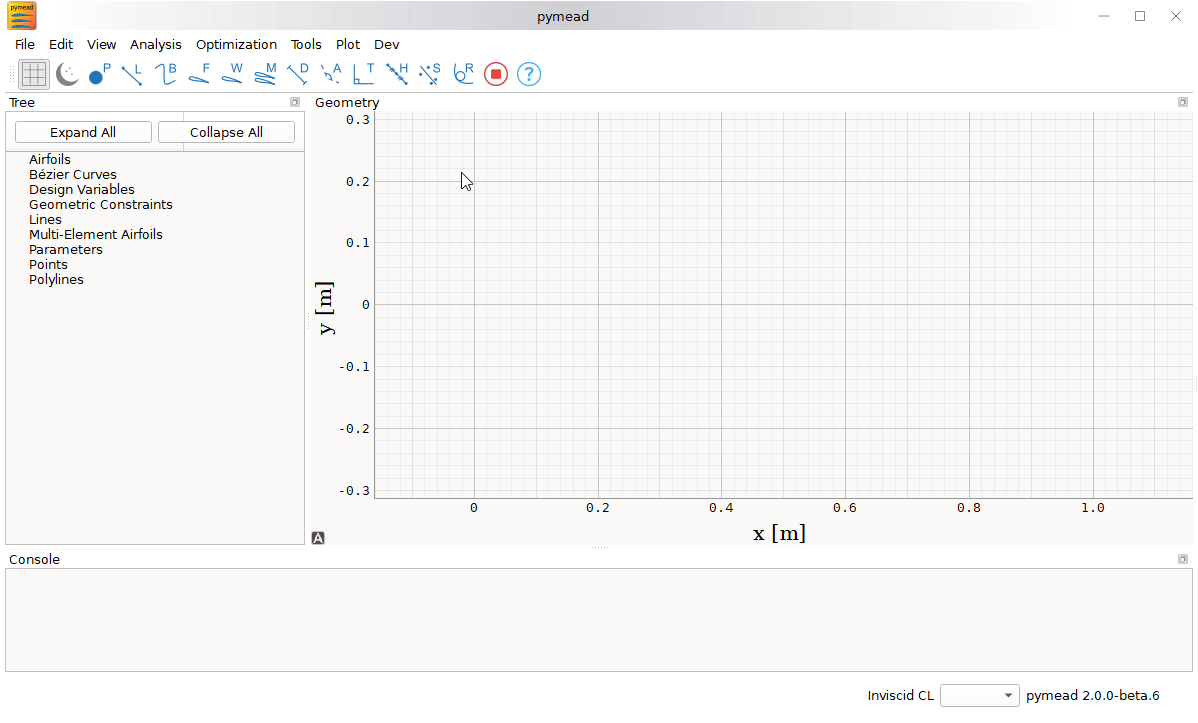Screen dimensions: 1198x723
Task: Expand the Airfoils tree item
Action: 50,159
